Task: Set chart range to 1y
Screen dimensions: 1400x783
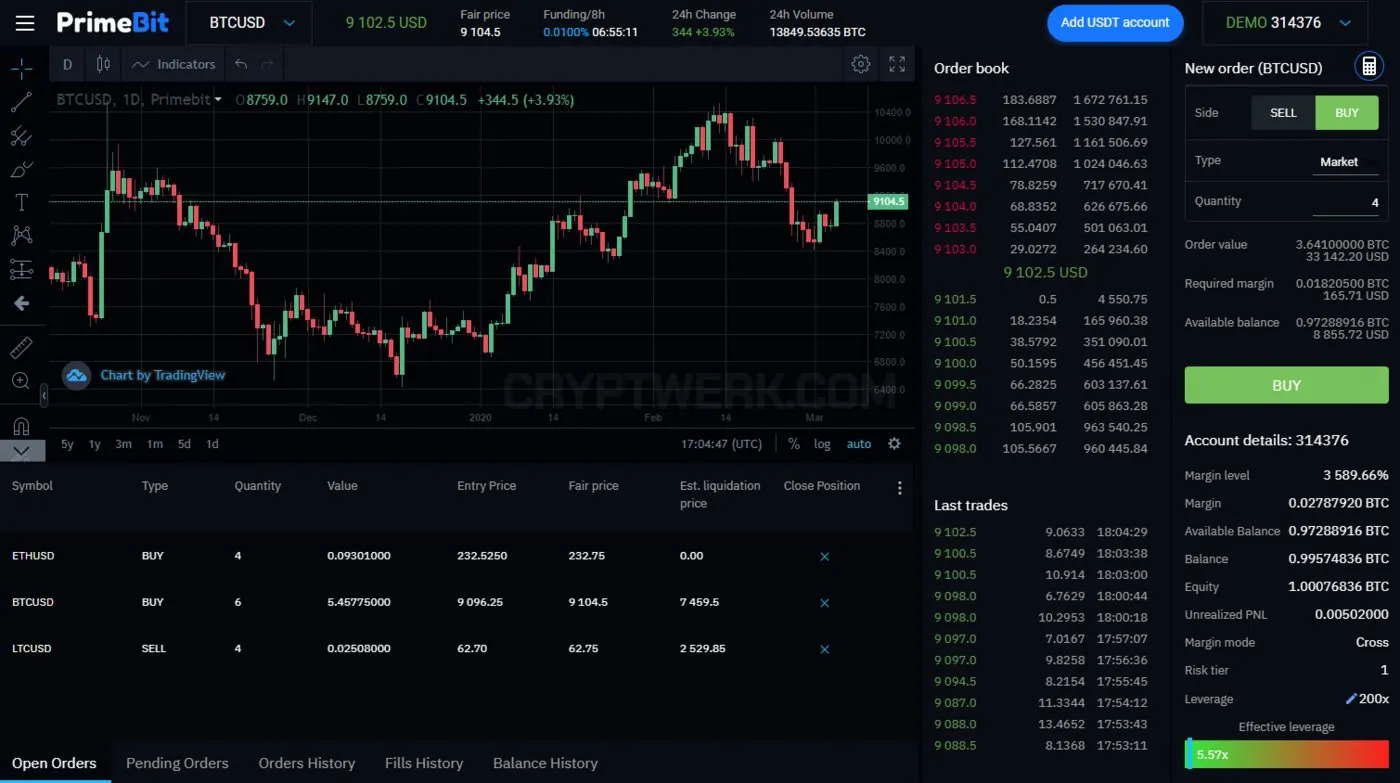Action: (x=94, y=444)
